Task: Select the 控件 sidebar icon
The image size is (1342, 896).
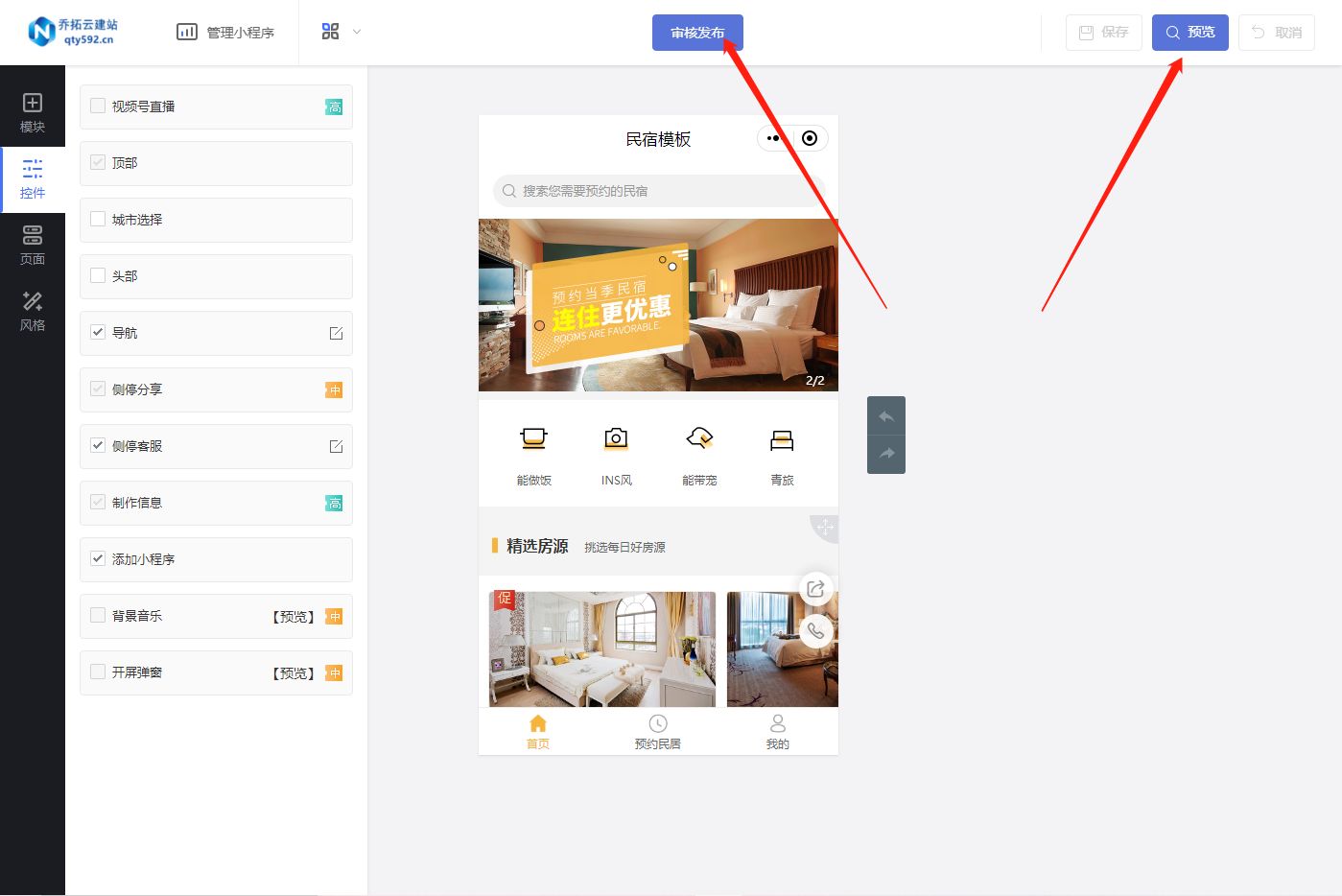Action: 32,178
